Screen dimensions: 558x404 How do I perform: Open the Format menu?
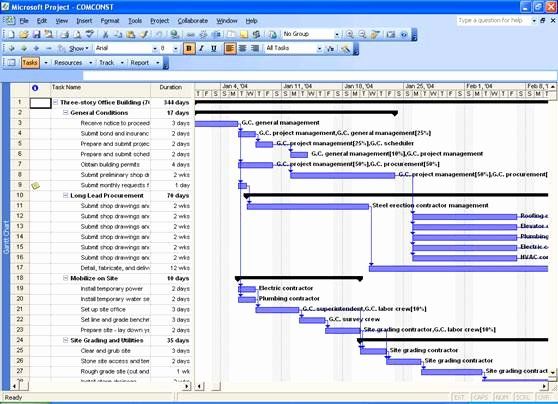[x=110, y=21]
